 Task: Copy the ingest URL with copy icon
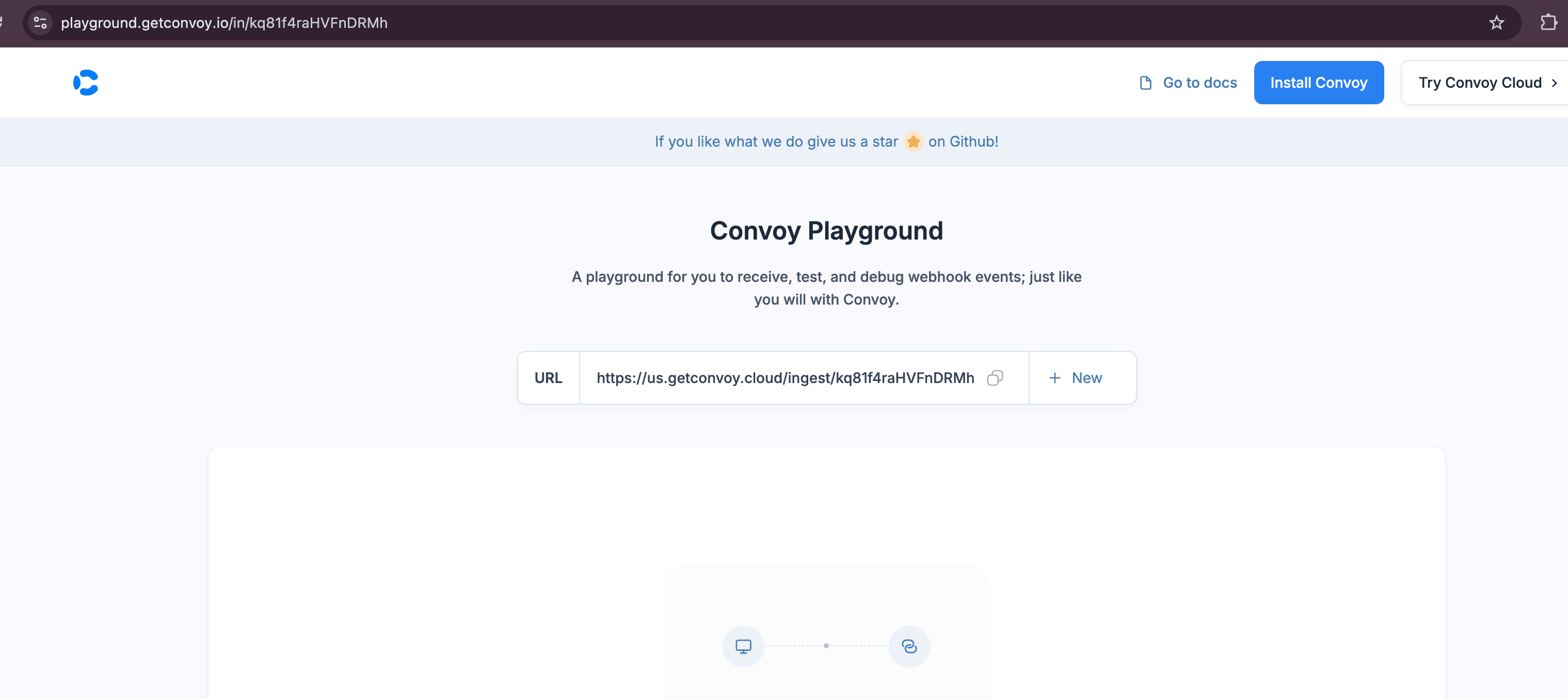click(995, 378)
